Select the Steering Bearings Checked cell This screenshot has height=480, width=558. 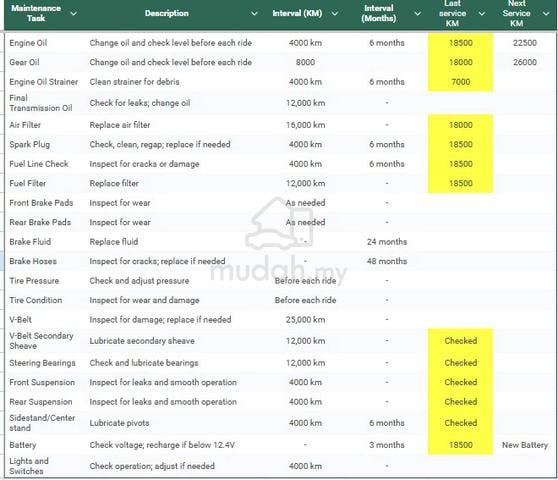(x=460, y=363)
